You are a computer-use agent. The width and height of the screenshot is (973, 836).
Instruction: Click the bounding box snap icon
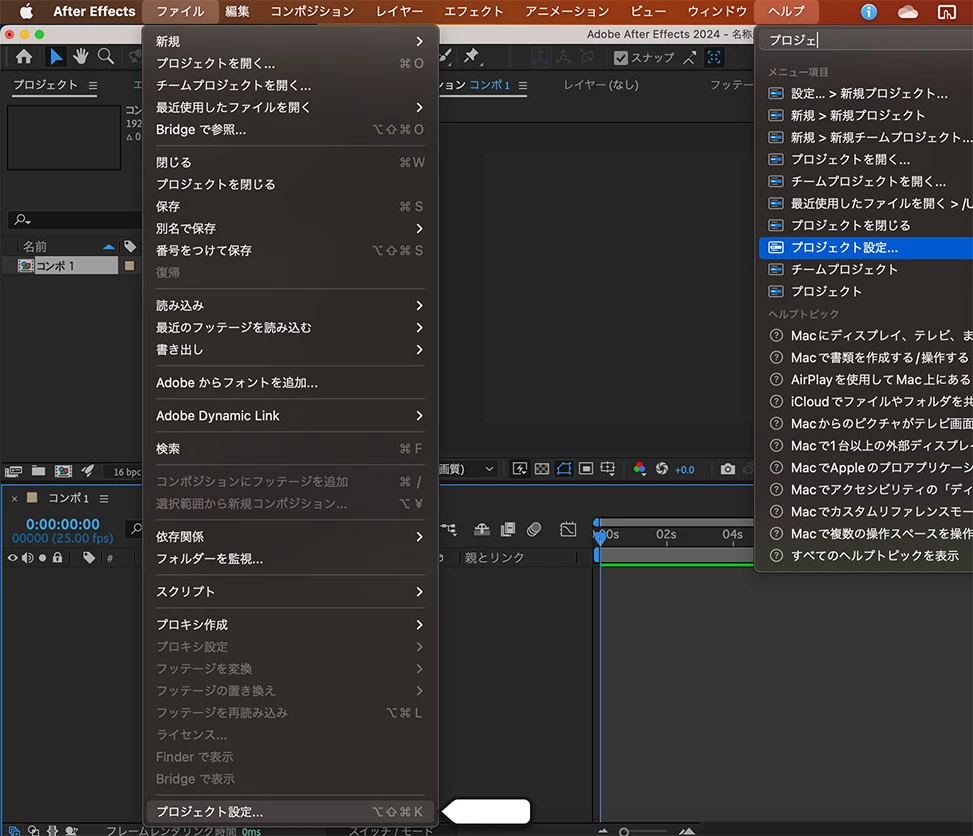[714, 58]
